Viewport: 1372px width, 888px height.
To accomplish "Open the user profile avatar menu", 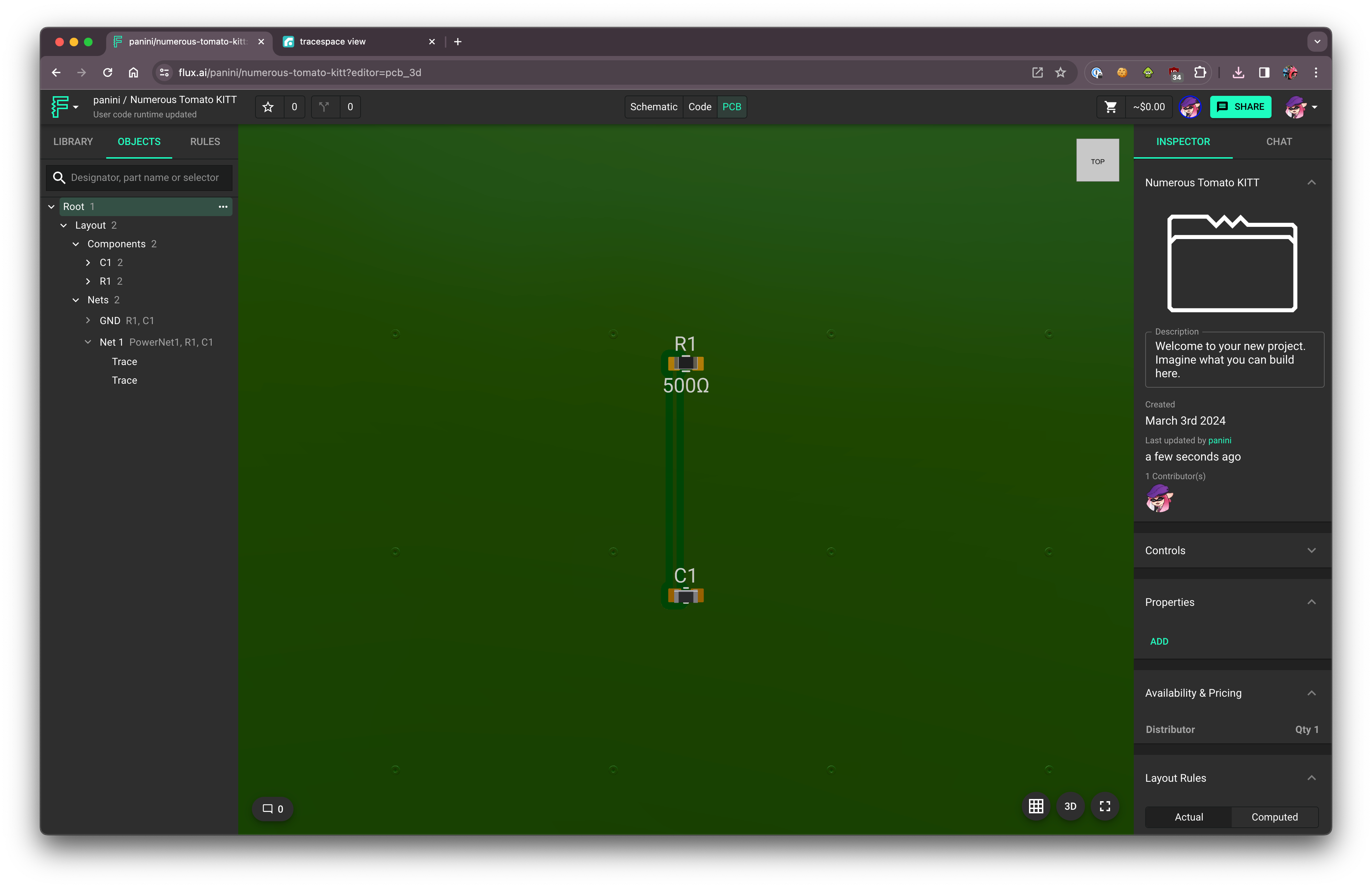I will pos(1301,107).
